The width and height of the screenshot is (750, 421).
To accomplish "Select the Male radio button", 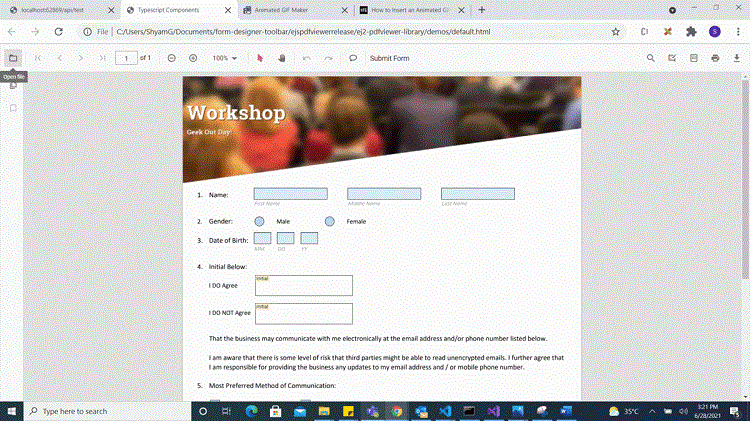I will coord(259,222).
